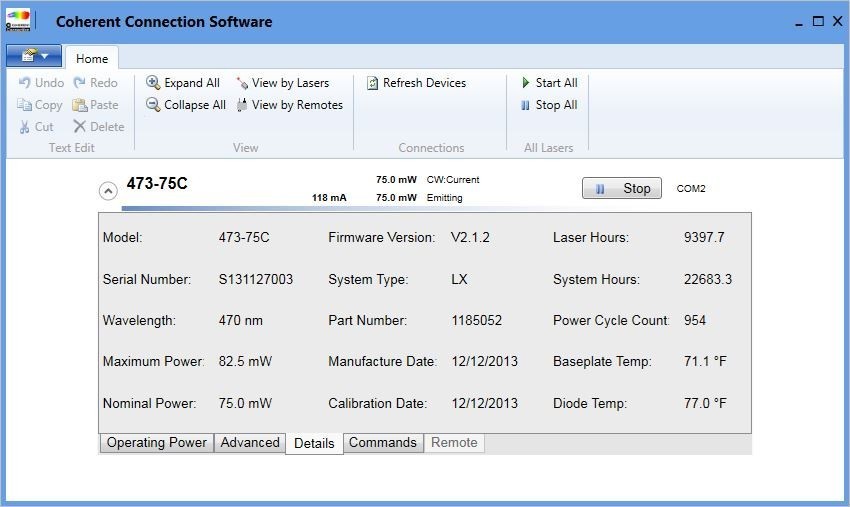Click the Refresh Devices icon

[372, 83]
